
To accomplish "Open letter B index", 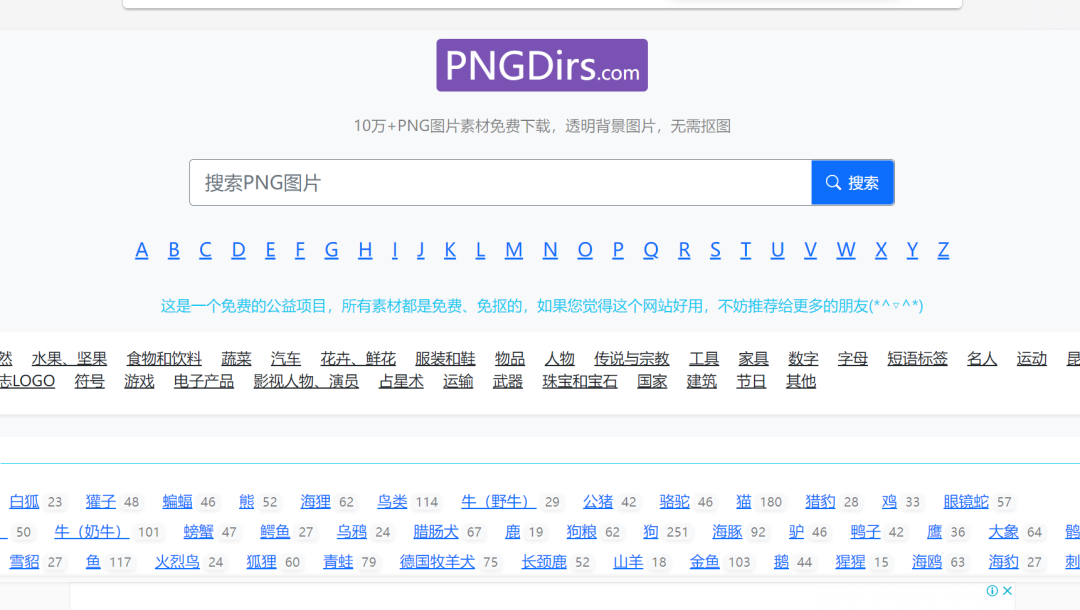I will point(174,250).
